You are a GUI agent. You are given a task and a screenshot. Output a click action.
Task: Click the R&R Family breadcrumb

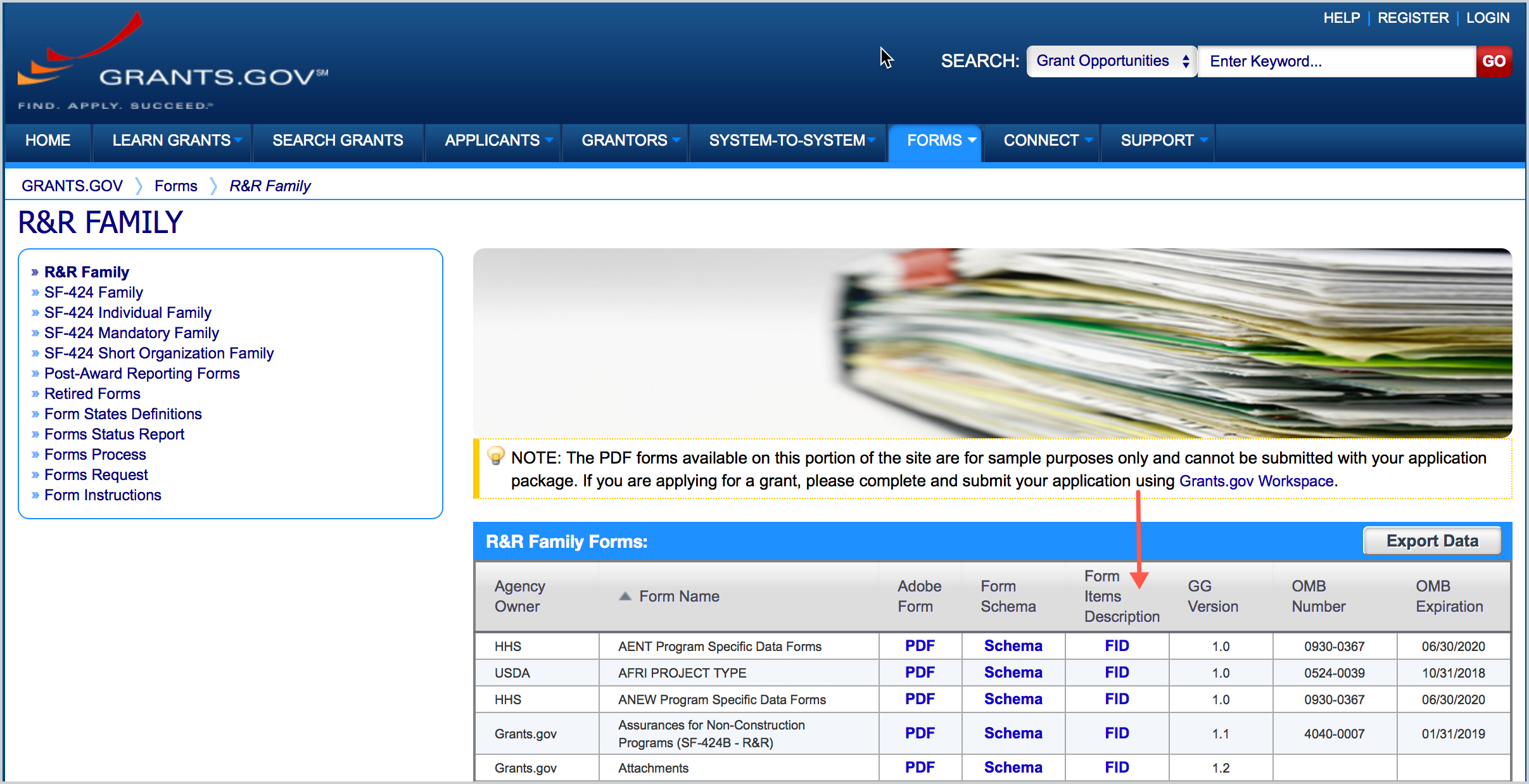tap(270, 186)
